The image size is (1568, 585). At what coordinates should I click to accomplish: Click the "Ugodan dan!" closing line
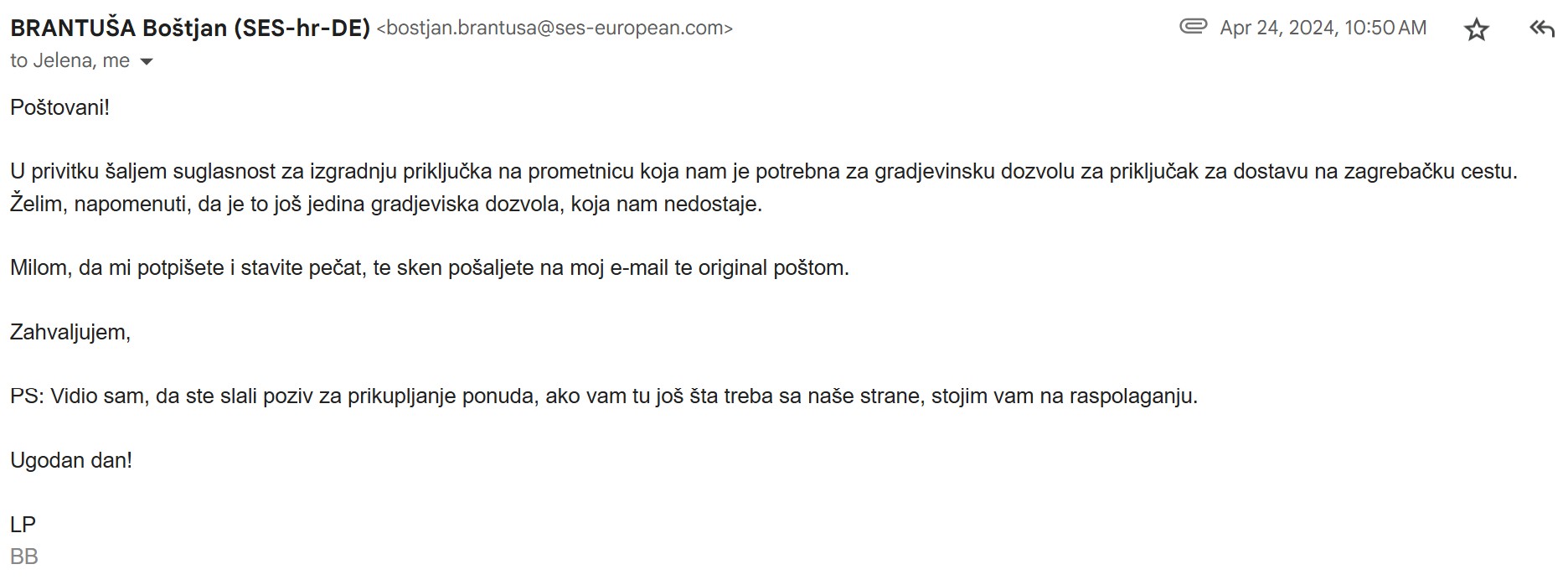(x=71, y=460)
